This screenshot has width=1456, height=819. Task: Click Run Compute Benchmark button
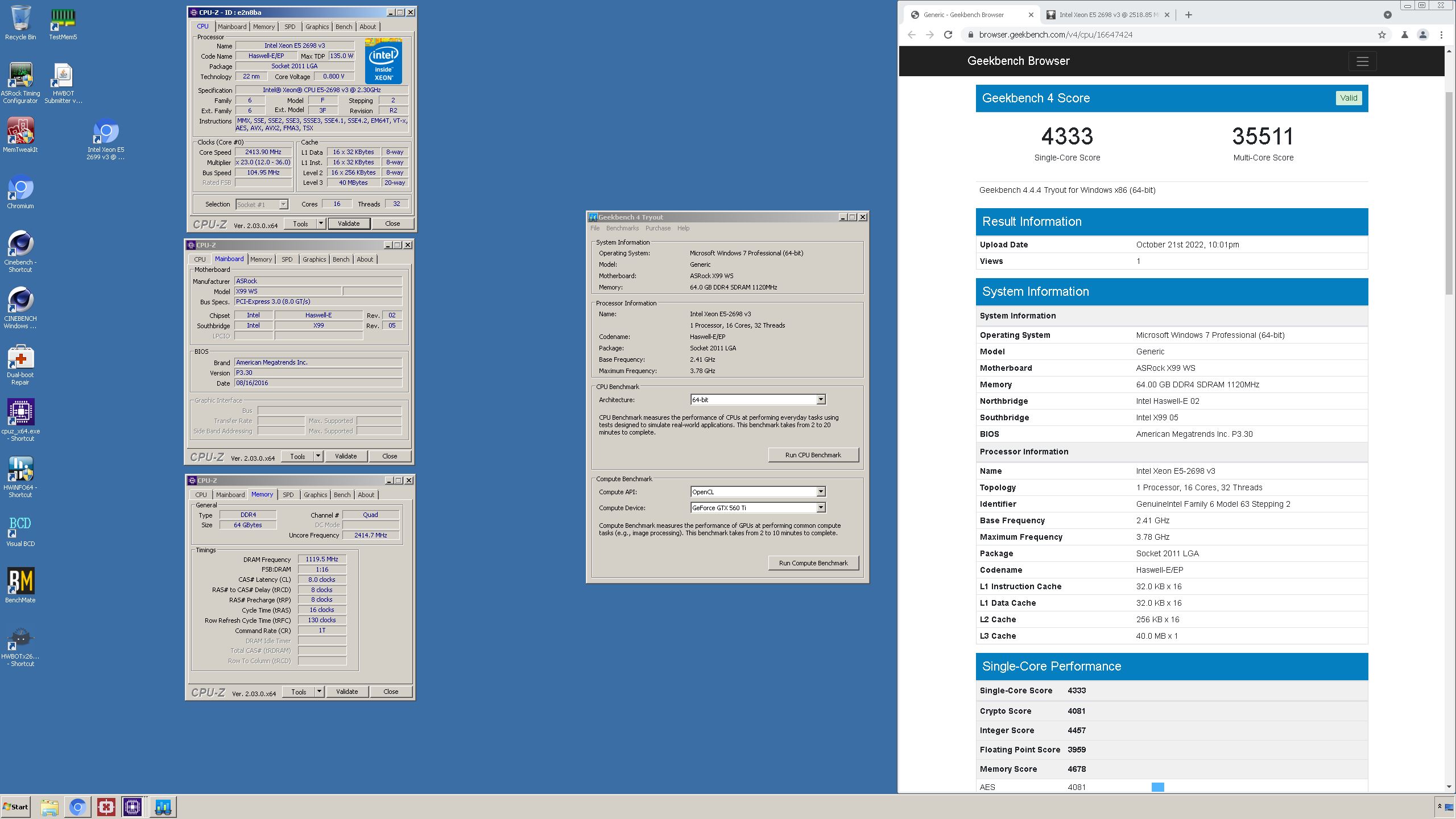[x=813, y=563]
